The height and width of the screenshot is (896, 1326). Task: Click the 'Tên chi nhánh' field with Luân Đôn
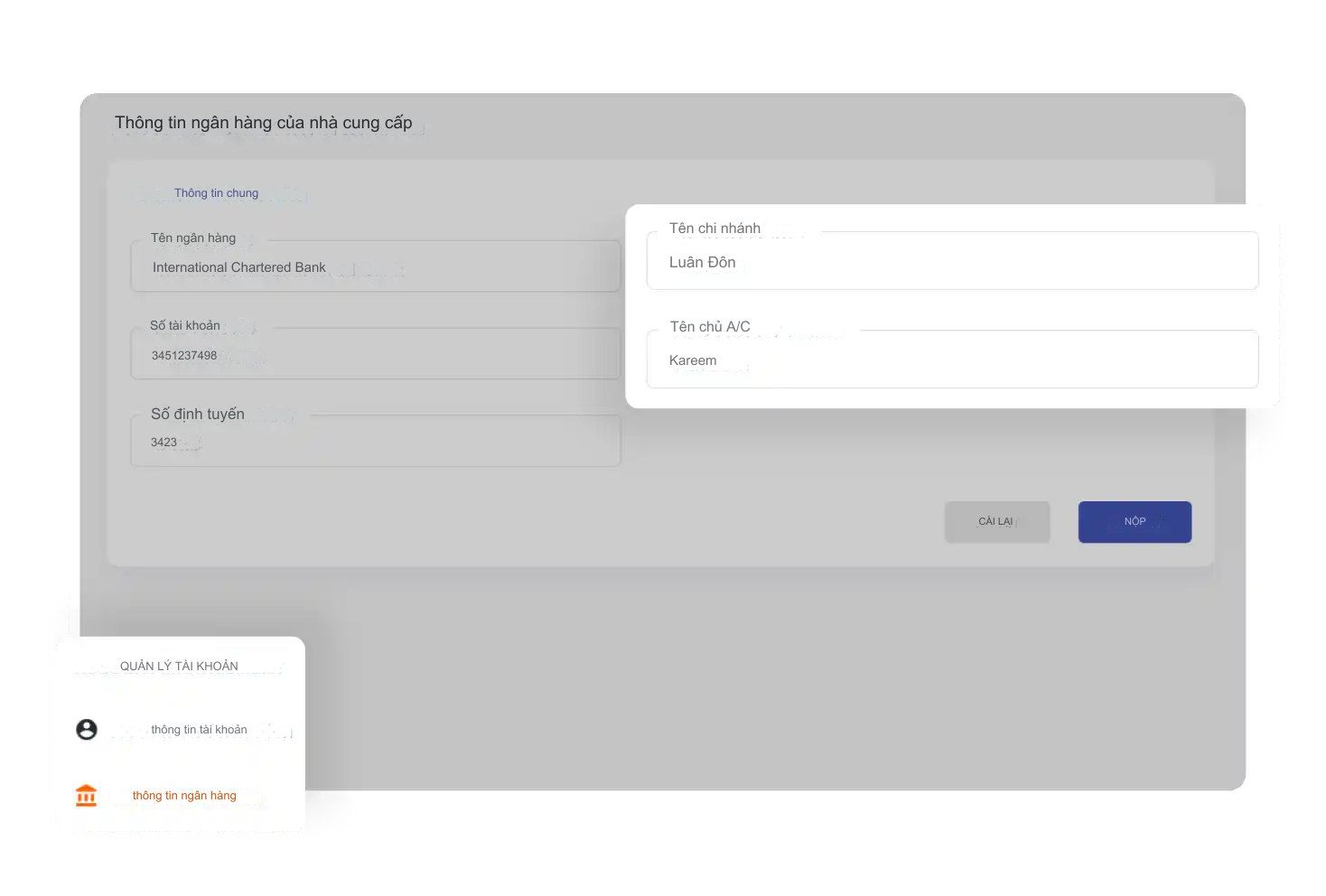[953, 261]
